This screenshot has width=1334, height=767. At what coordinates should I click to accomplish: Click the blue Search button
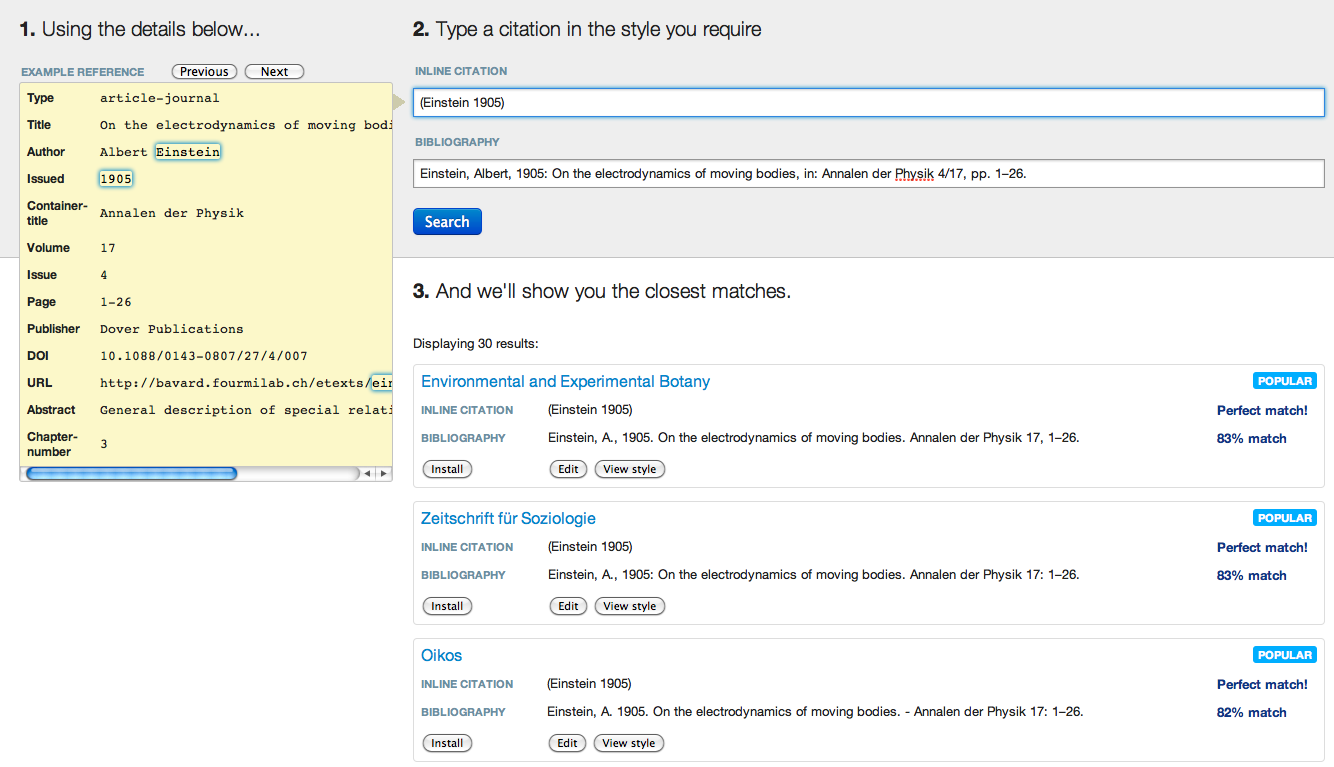tap(447, 221)
